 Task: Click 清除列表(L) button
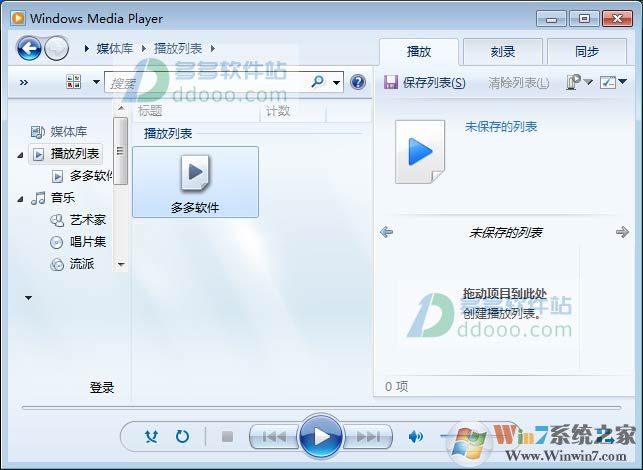click(518, 83)
